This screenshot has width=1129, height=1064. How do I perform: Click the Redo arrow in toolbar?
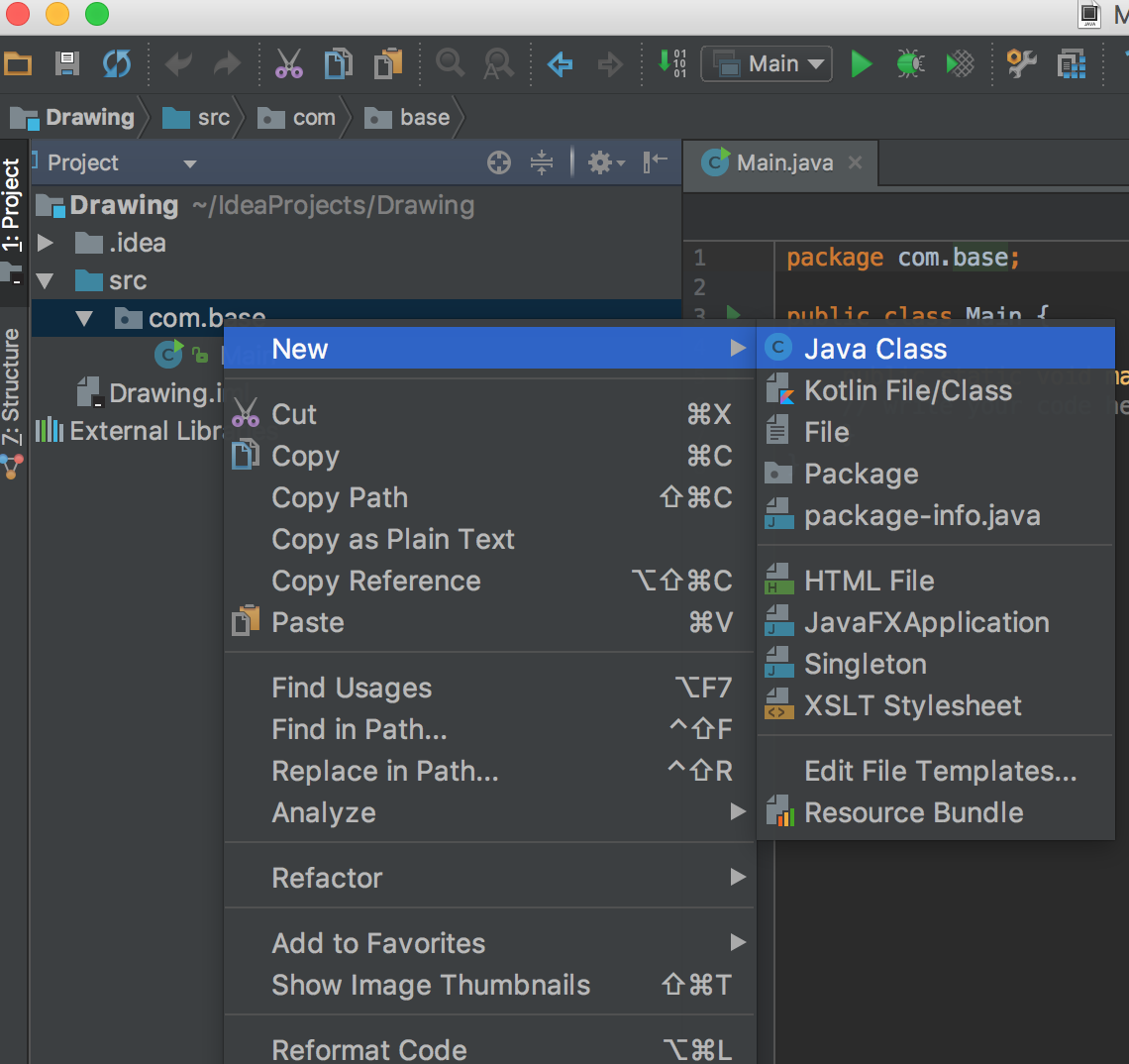click(x=228, y=64)
